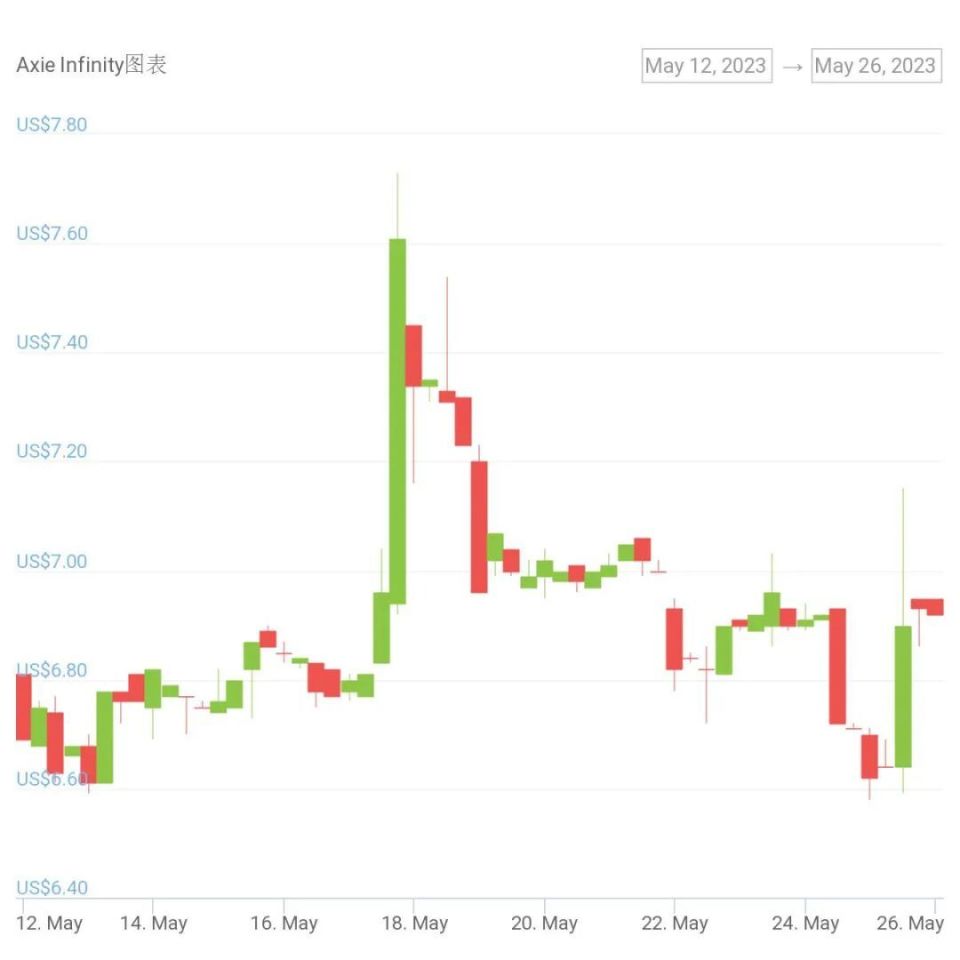Click the US$7.20 price axis label

click(51, 451)
